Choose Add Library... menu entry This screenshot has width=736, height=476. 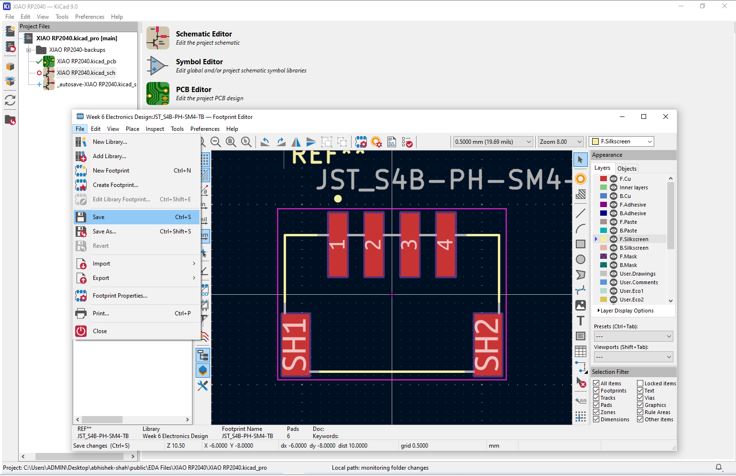[137, 156]
